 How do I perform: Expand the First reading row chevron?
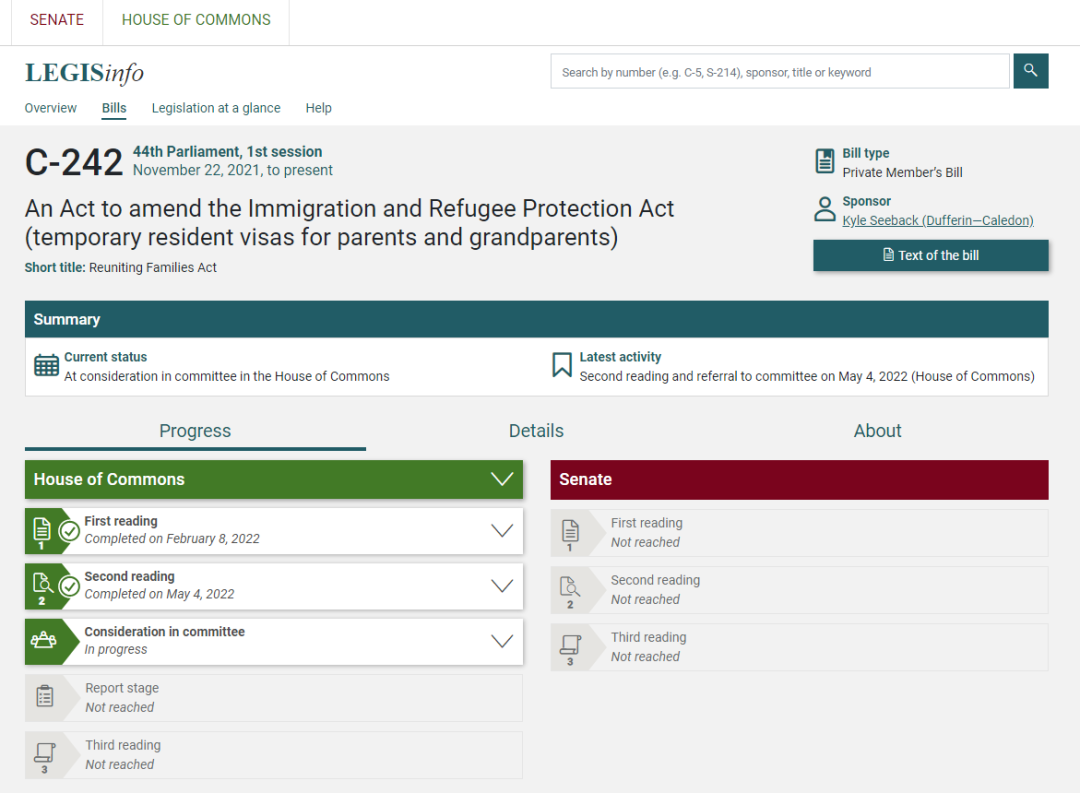click(501, 531)
